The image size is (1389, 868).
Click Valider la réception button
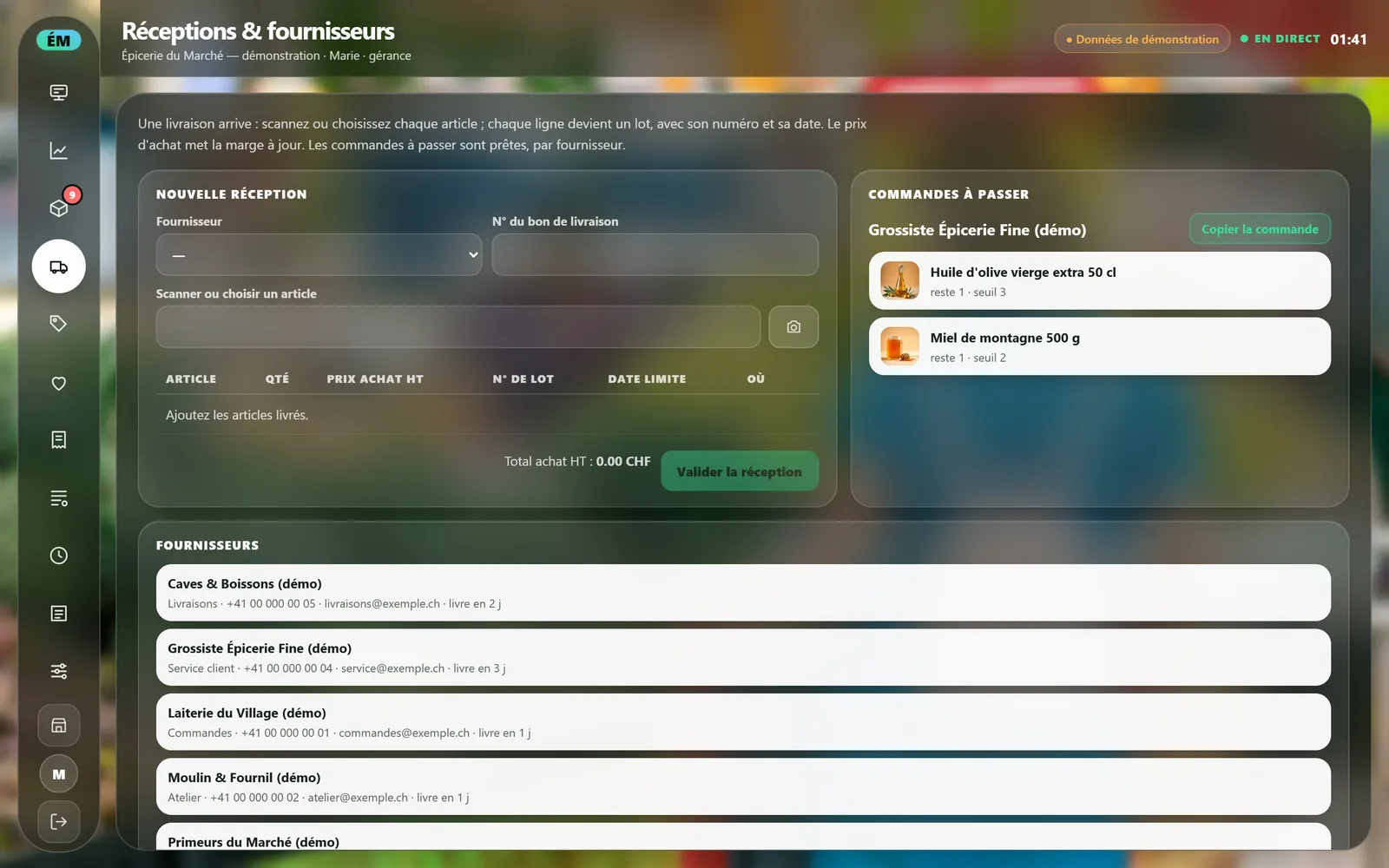coord(740,471)
